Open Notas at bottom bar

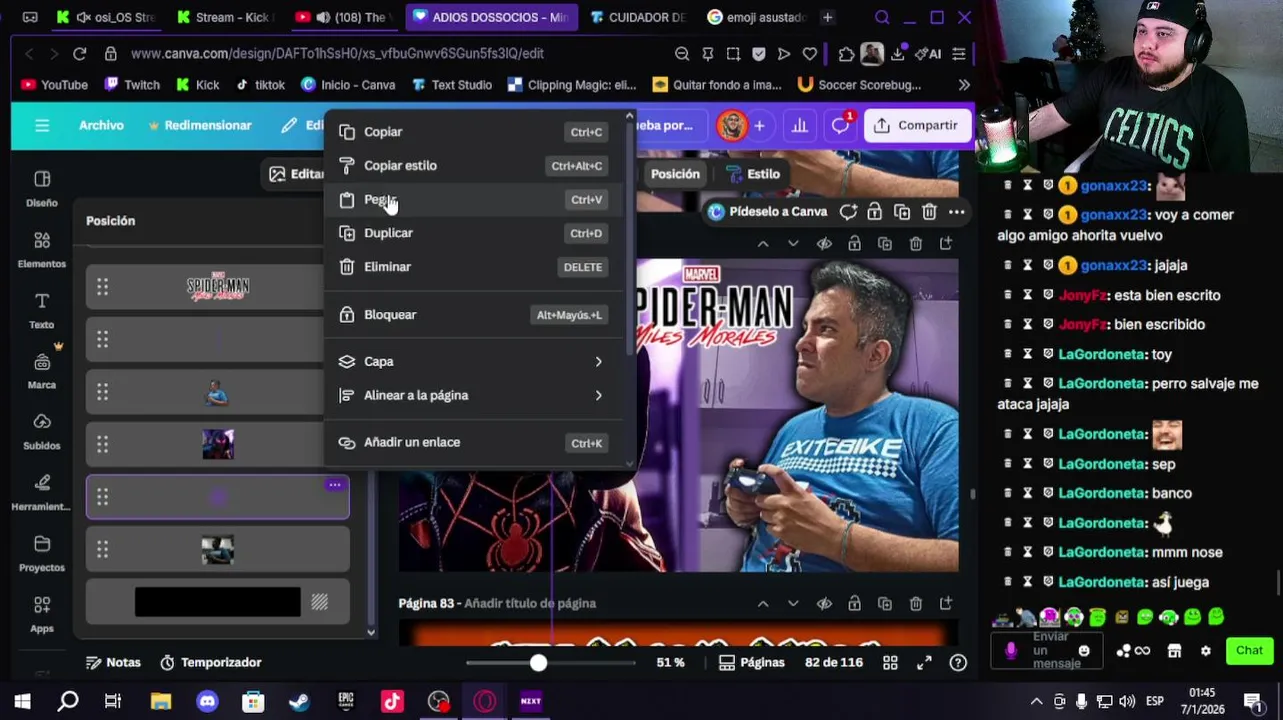tap(113, 662)
